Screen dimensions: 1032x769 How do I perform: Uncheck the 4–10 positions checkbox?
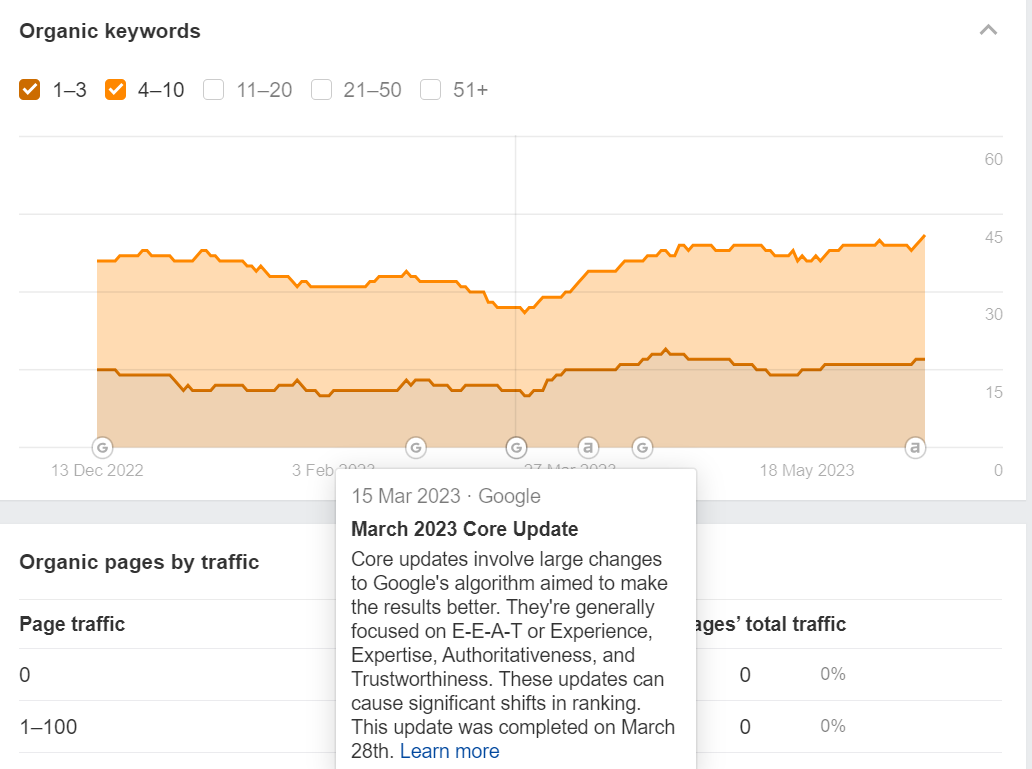click(x=115, y=90)
